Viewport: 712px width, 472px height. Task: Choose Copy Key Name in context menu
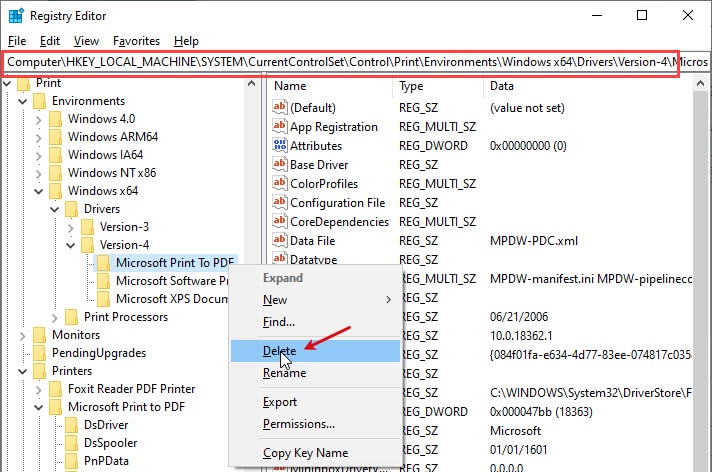(x=315, y=453)
